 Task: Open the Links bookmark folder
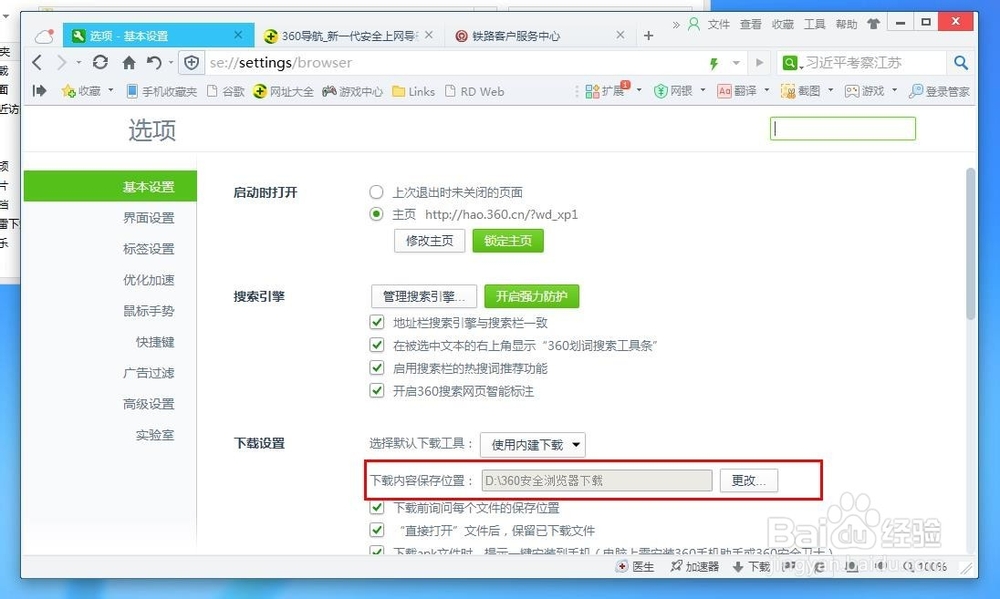413,91
